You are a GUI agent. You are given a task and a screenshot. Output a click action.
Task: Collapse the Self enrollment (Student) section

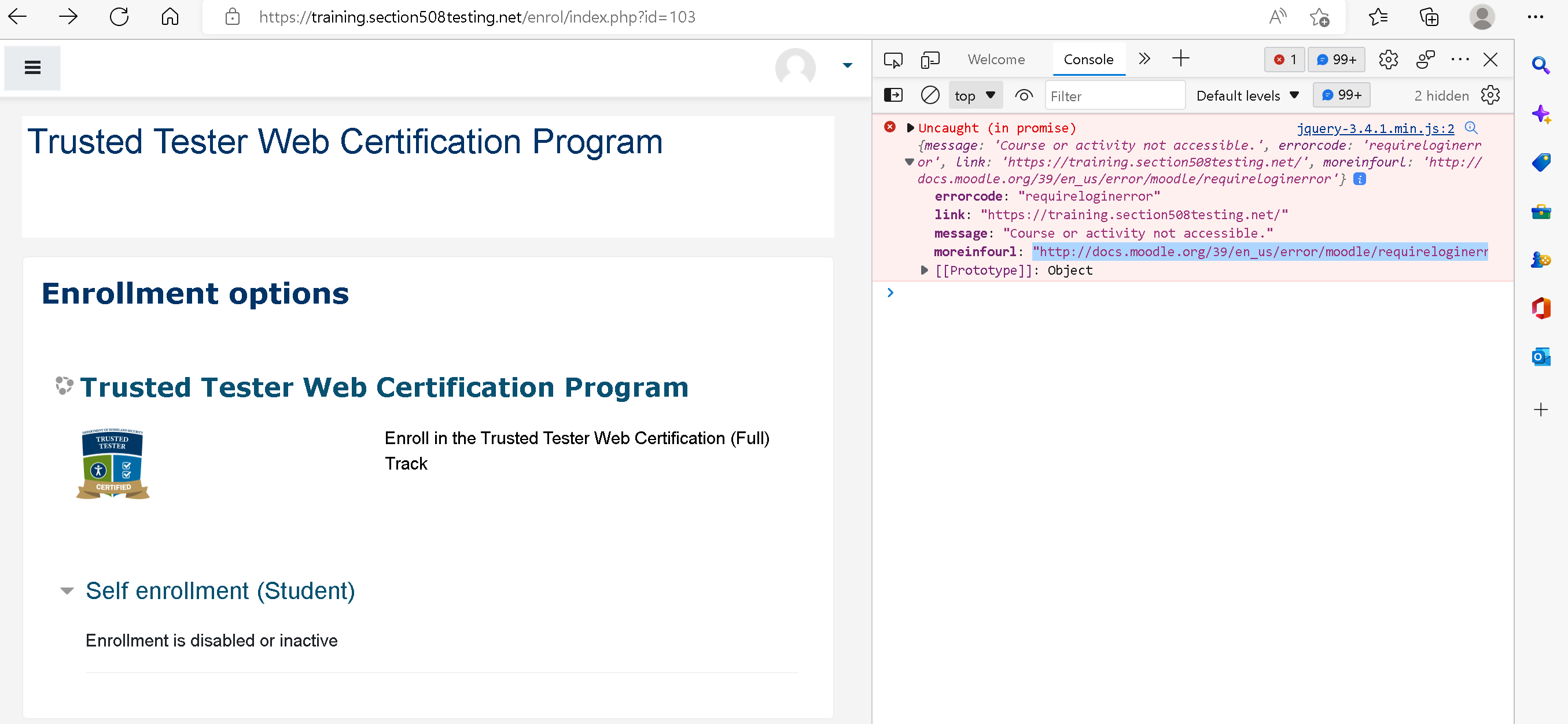pyautogui.click(x=67, y=591)
